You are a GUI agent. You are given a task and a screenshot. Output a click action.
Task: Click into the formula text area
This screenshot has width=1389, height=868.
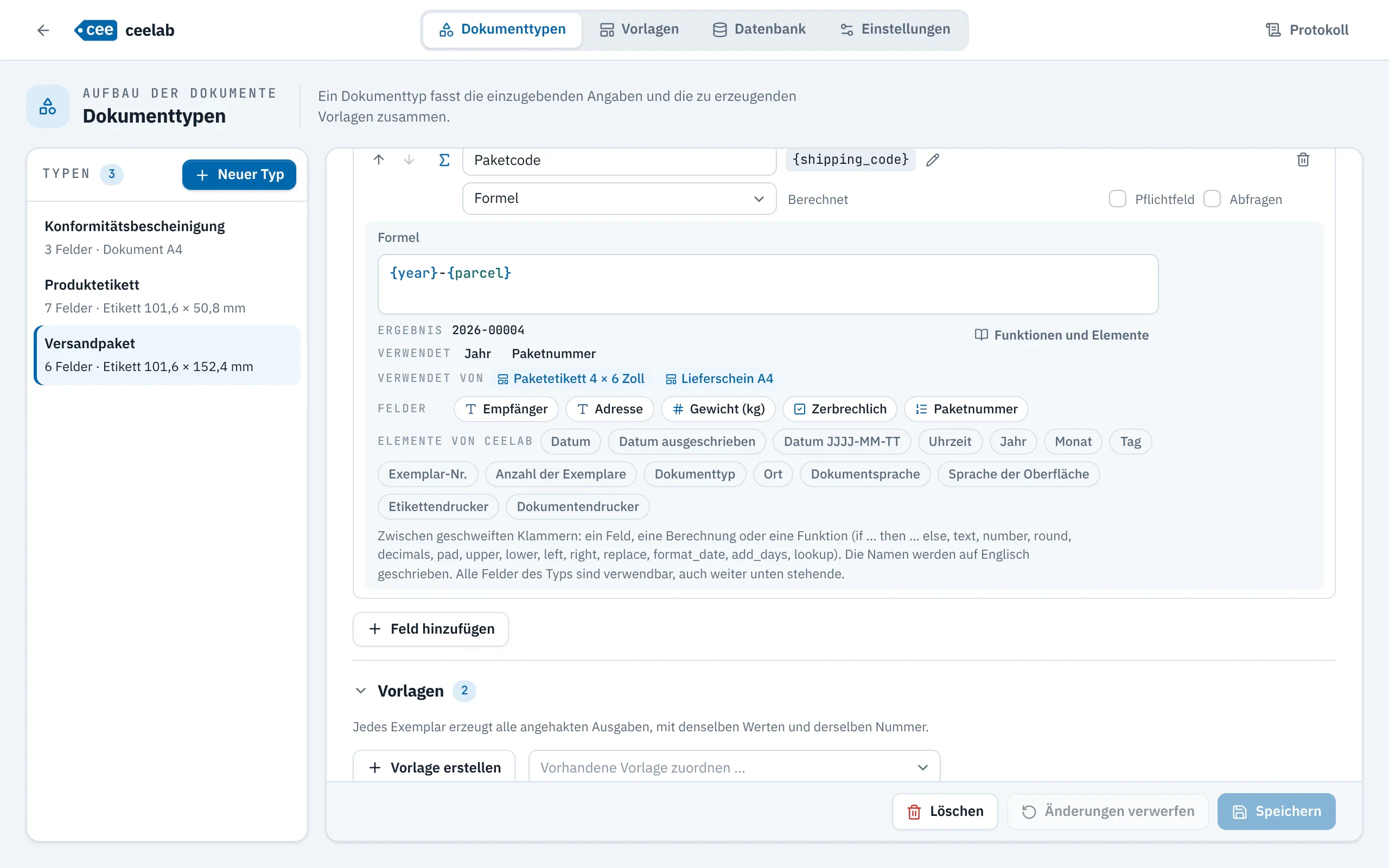coord(768,284)
